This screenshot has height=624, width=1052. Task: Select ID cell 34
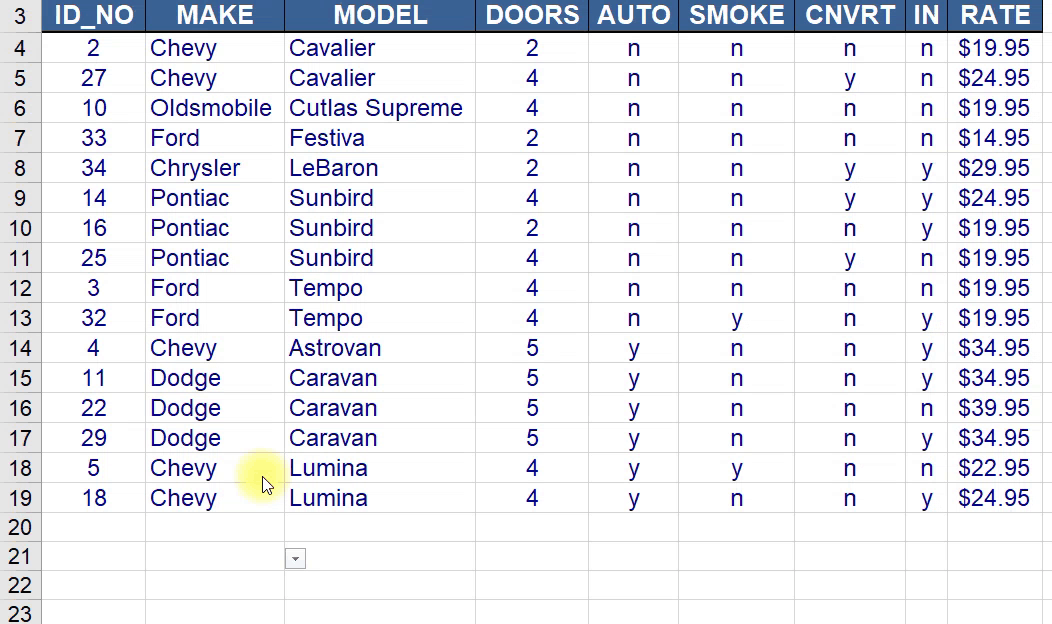[x=94, y=168]
